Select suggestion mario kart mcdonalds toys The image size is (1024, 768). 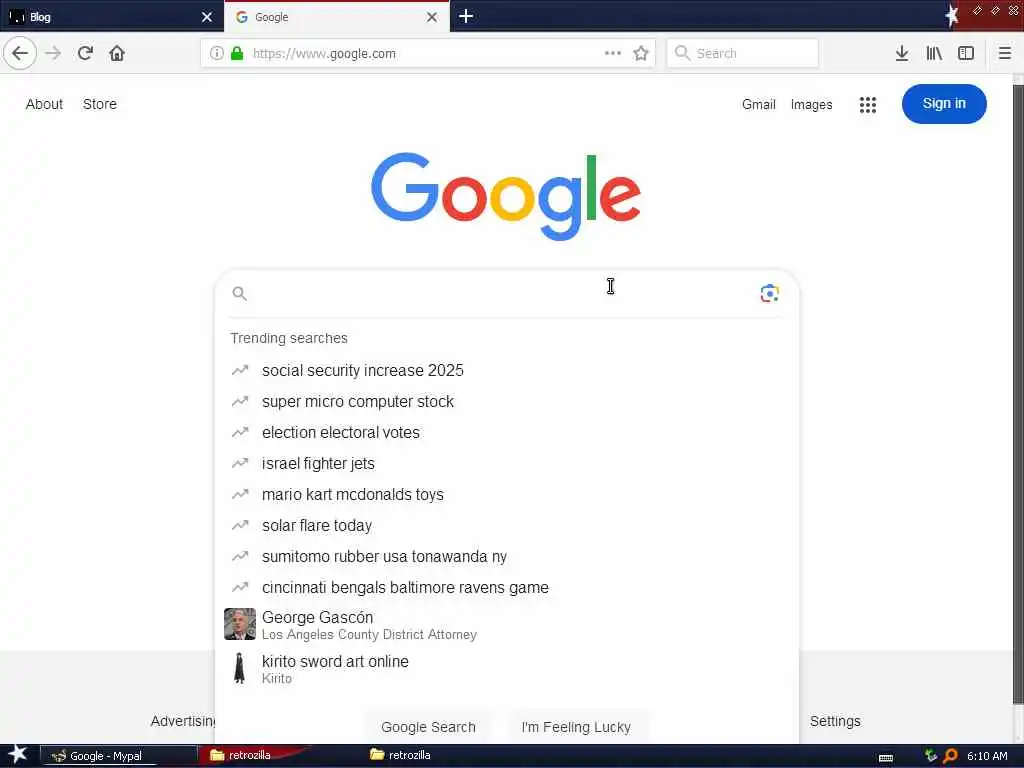pos(507,494)
